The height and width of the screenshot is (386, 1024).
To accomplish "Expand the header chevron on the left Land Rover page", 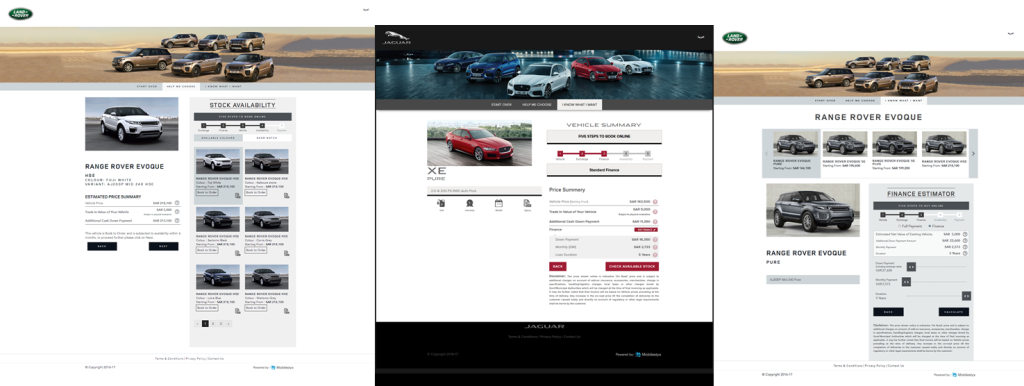I will point(366,10).
